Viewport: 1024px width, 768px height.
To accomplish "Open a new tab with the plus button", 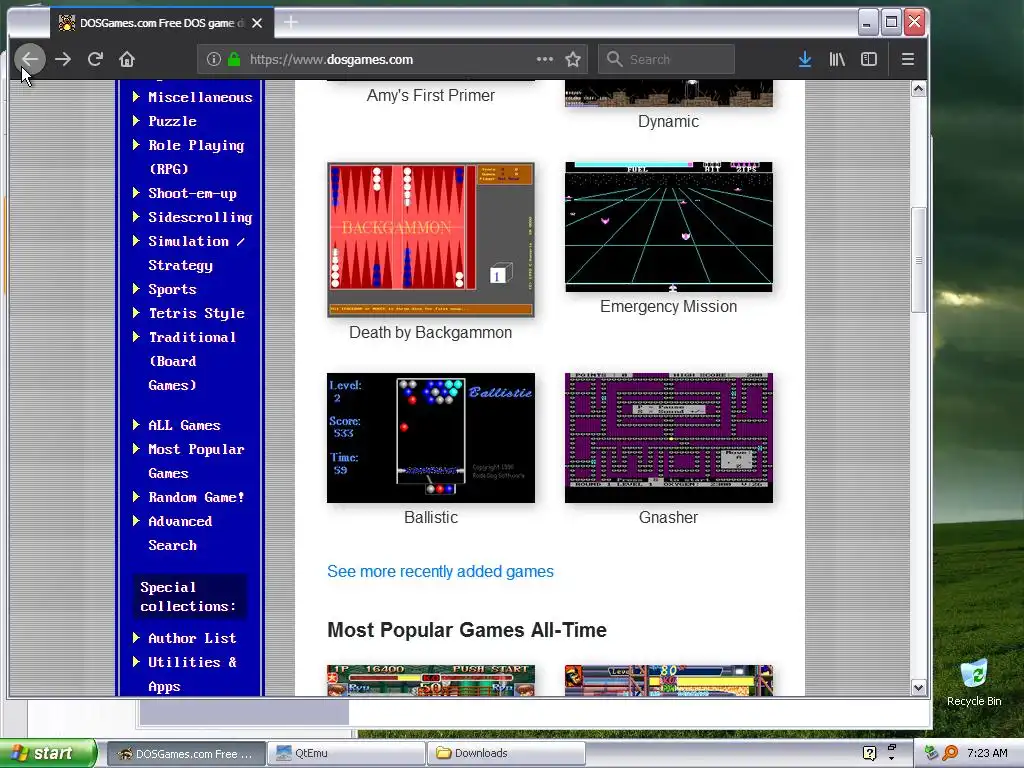I will click(x=291, y=23).
